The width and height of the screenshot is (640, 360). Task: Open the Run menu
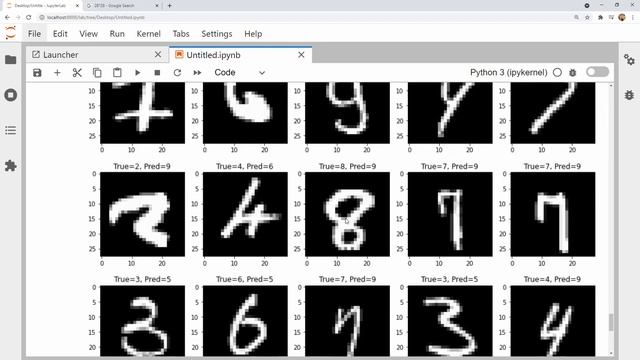point(117,34)
